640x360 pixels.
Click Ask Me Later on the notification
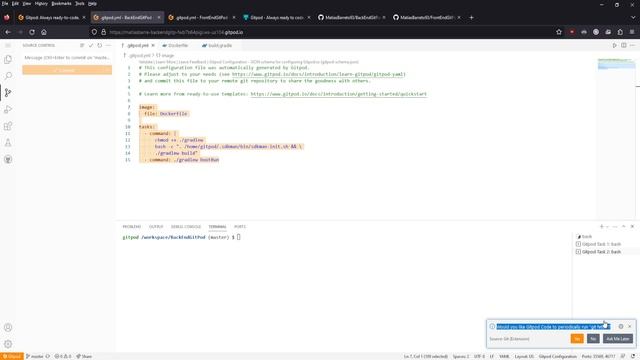coord(618,339)
